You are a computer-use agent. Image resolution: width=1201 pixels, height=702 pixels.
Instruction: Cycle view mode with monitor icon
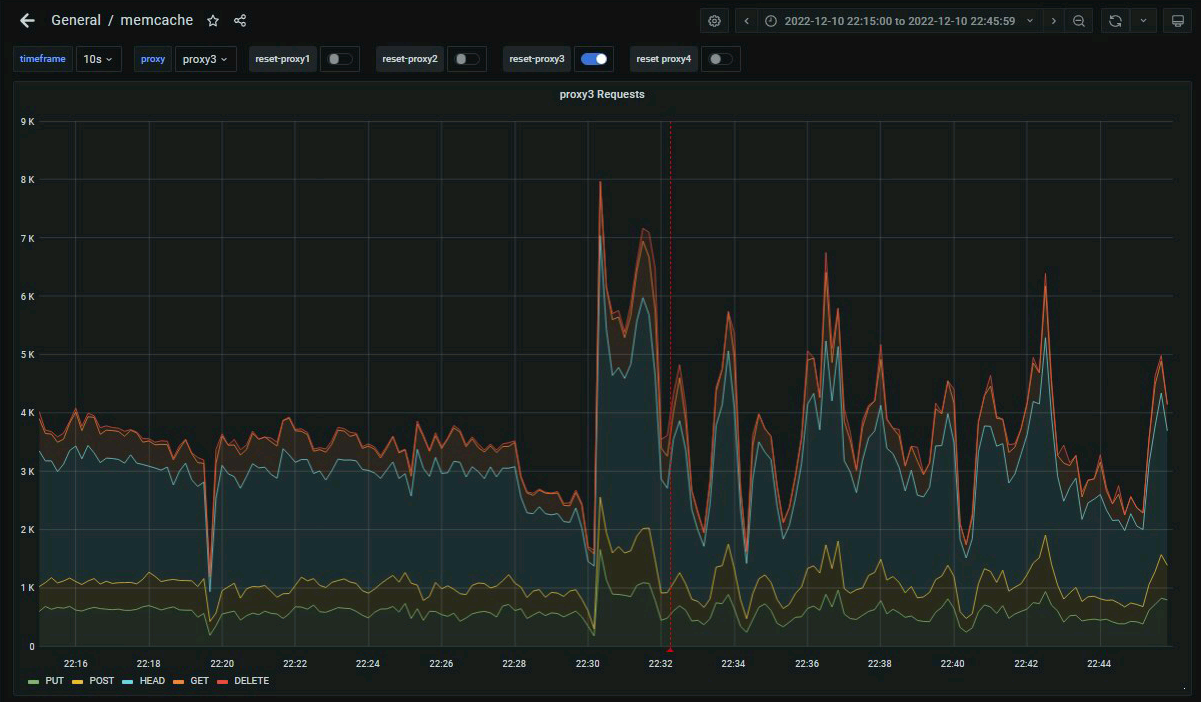1178,21
